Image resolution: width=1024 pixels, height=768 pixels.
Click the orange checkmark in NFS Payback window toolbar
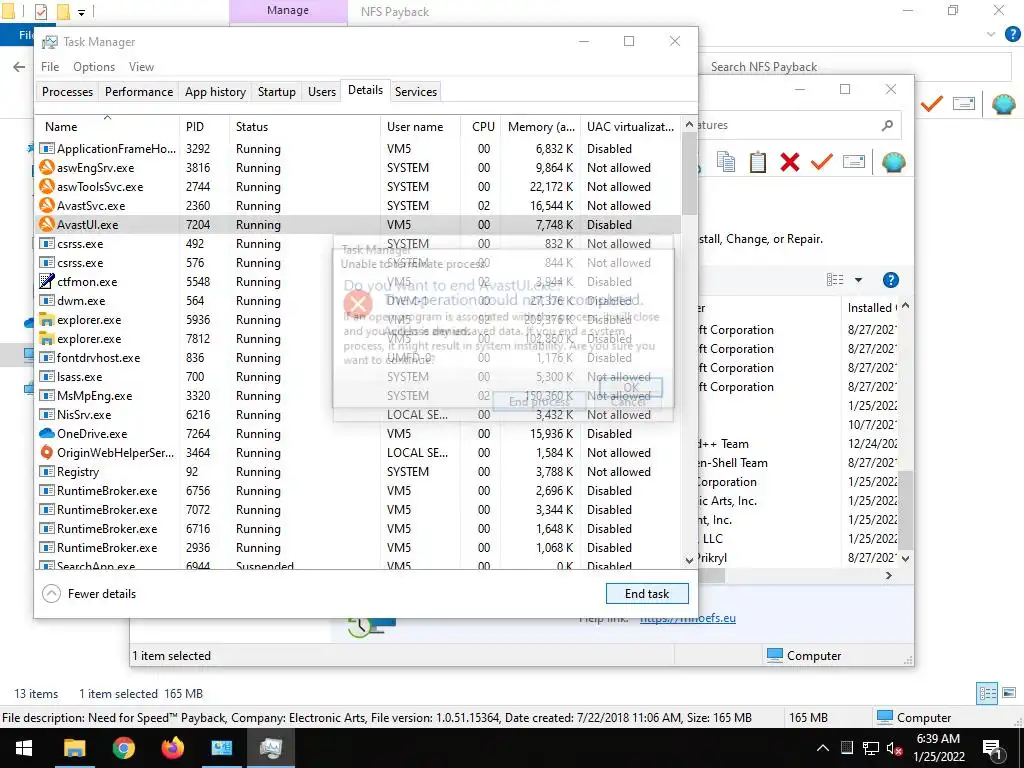pyautogui.click(x=932, y=103)
